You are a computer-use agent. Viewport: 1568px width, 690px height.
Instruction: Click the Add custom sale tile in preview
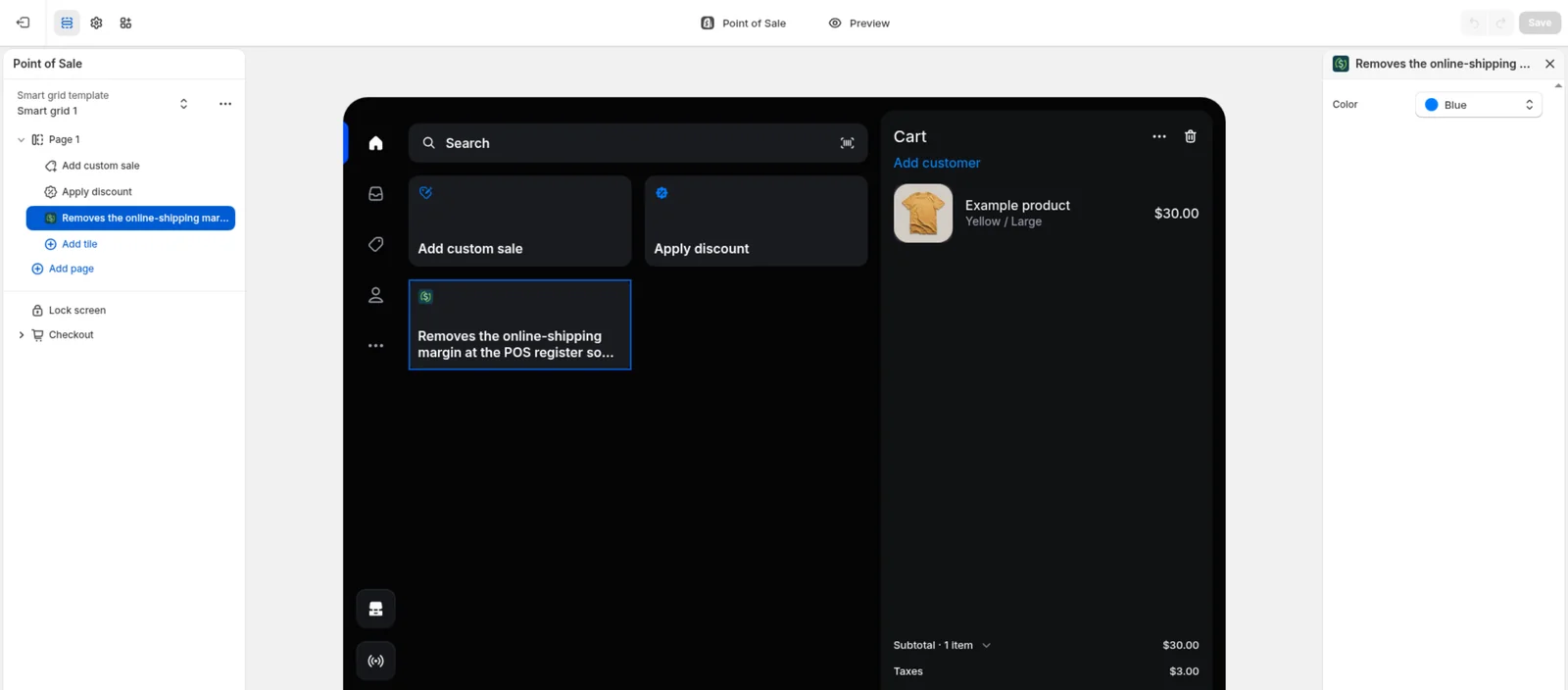[x=519, y=221]
